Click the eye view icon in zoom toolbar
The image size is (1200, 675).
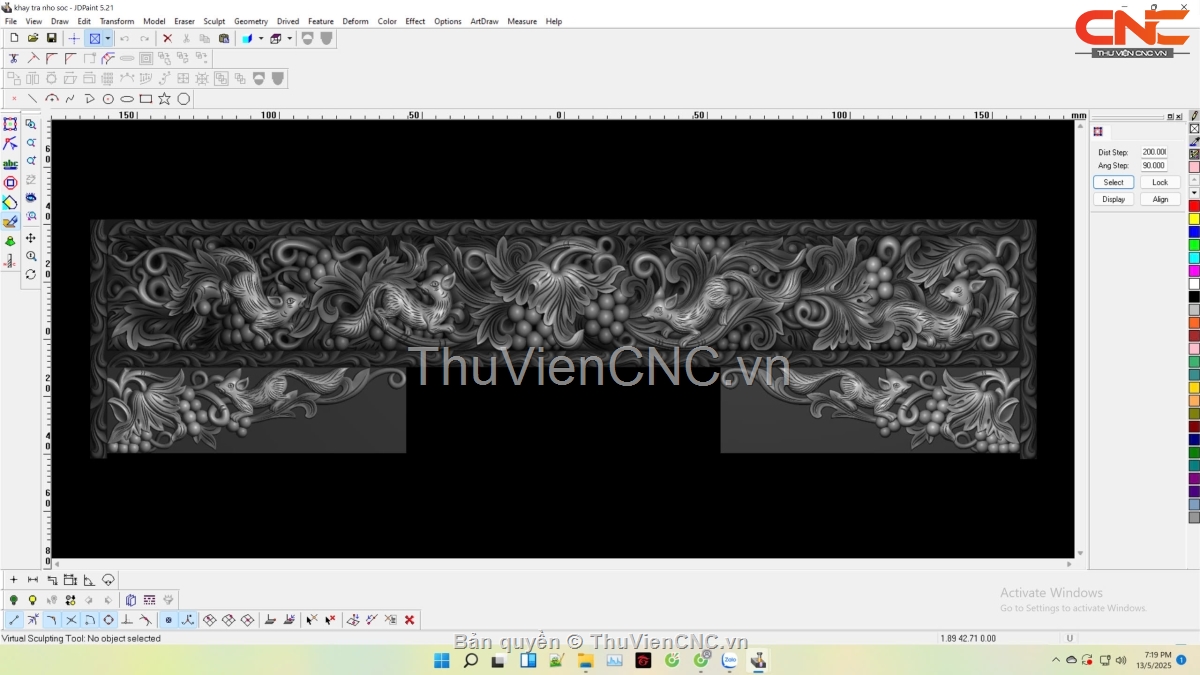click(x=31, y=197)
